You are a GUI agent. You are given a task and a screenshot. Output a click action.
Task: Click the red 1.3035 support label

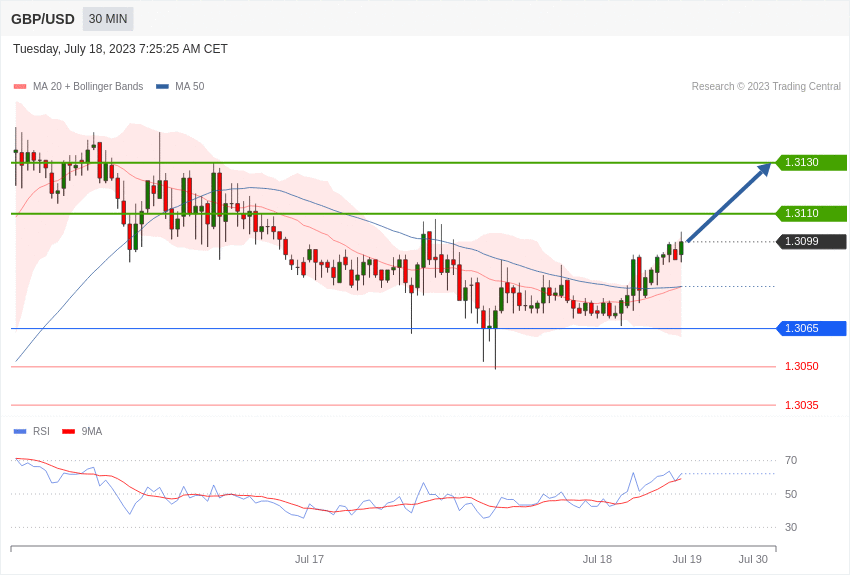click(x=802, y=405)
